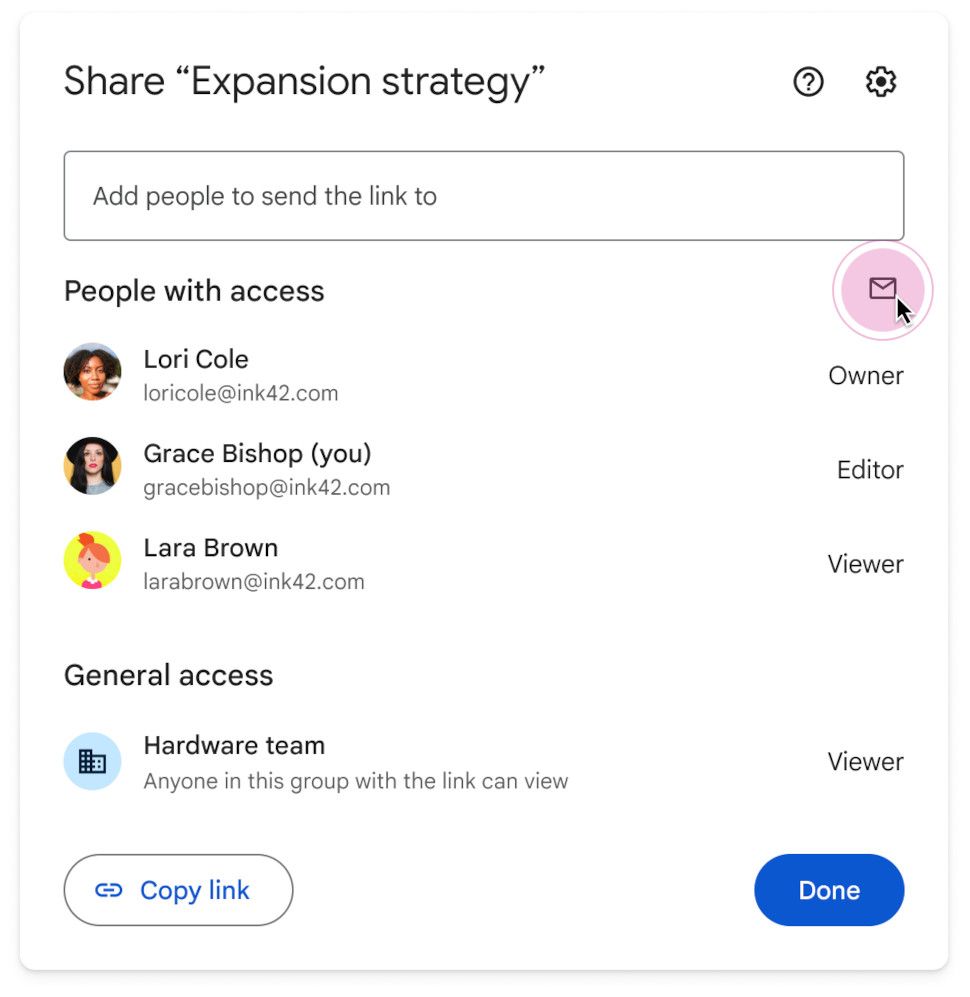Screen dimensions: 970x997
Task: Select the Hardware team entry
Action: click(234, 745)
